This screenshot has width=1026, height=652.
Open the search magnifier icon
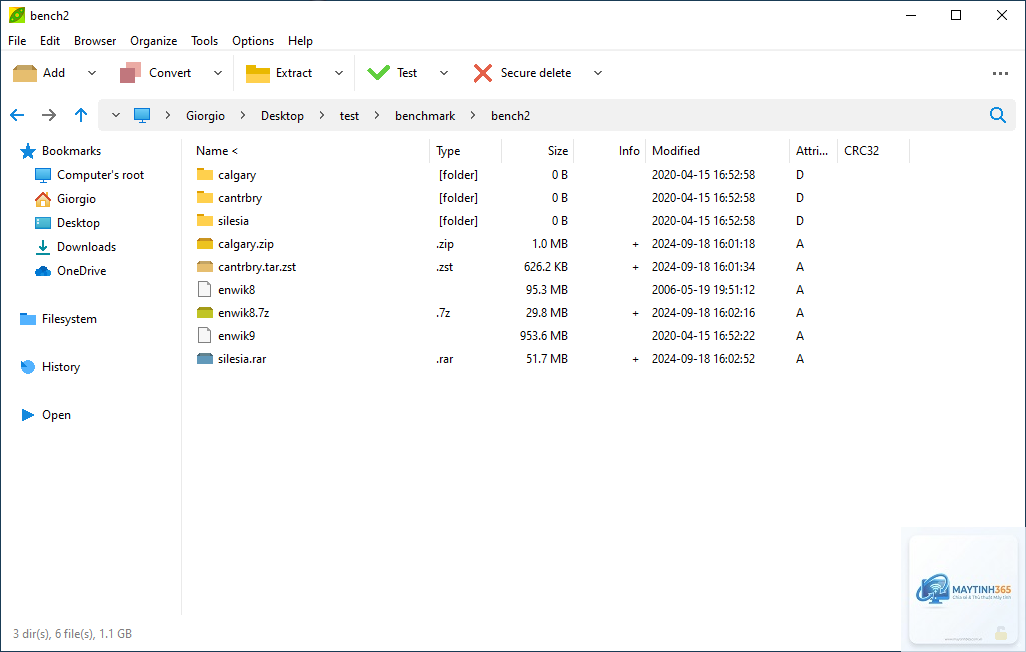tap(997, 115)
